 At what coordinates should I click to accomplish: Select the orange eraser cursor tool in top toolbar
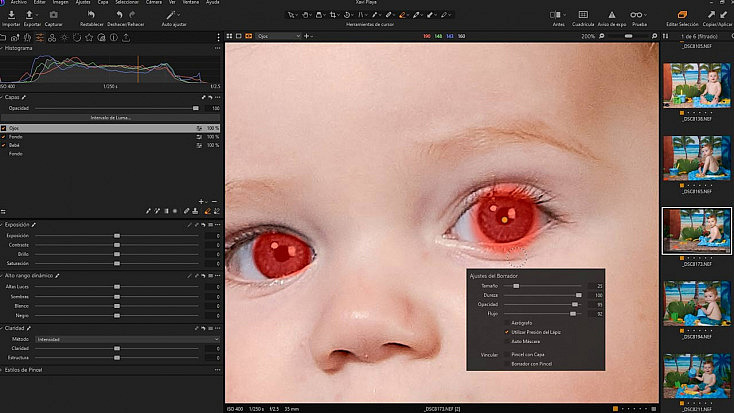(402, 15)
